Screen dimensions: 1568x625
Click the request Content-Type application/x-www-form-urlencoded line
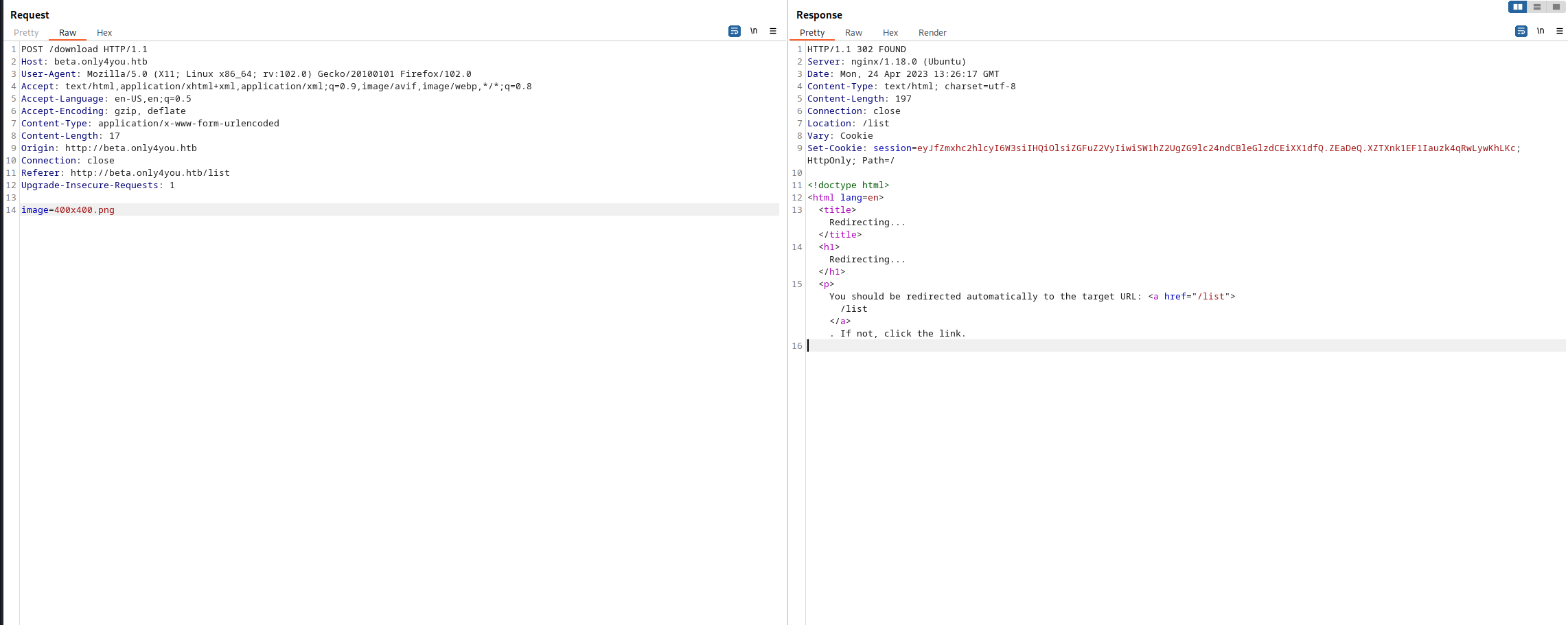click(150, 124)
